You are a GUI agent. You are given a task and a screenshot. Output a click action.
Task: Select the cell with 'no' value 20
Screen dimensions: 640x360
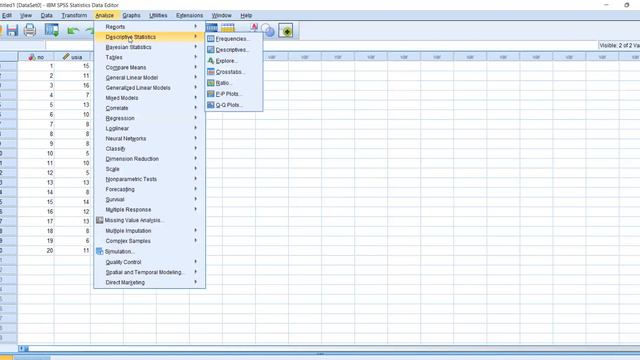pos(36,251)
